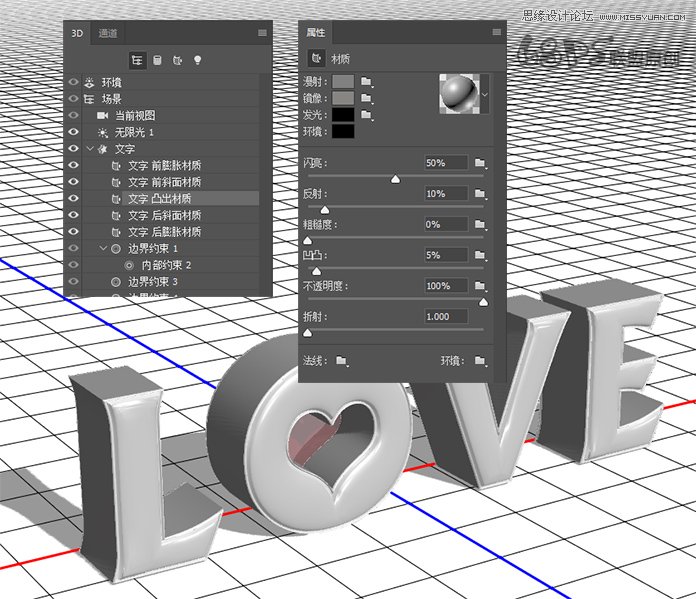Click the 不透明度 100% value field
Viewport: 696px width, 599px height.
coord(446,286)
